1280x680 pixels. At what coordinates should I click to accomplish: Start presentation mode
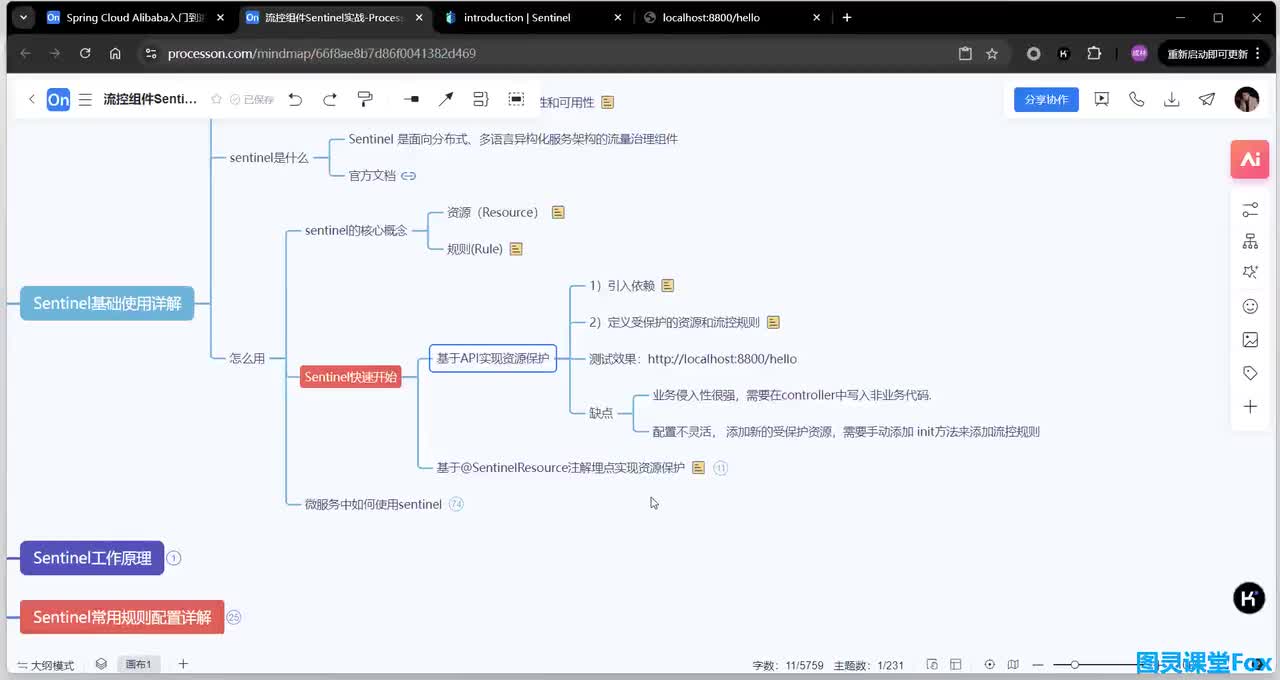coord(1102,99)
